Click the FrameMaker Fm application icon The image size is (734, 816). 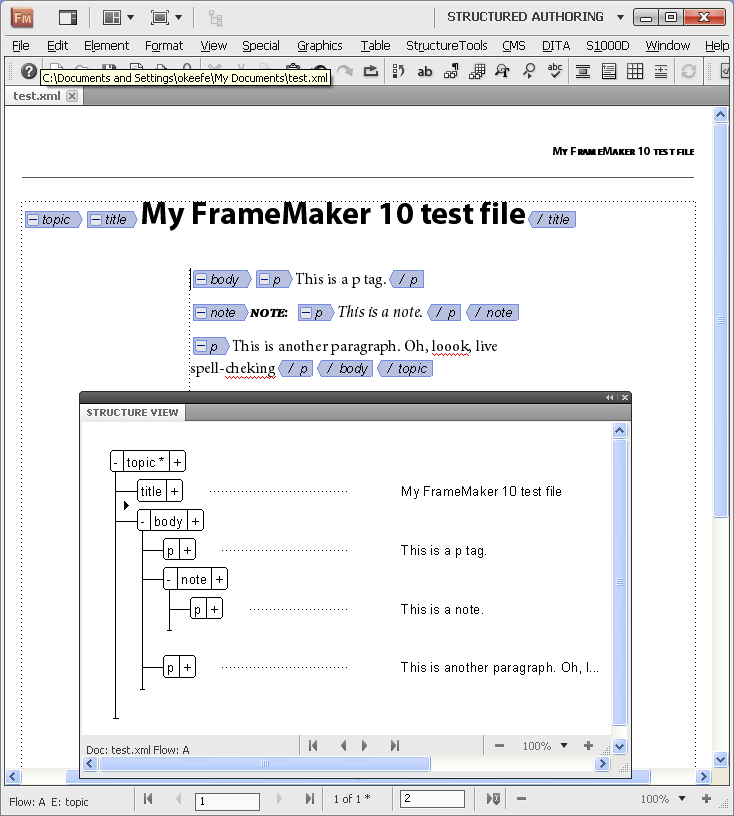[x=22, y=18]
